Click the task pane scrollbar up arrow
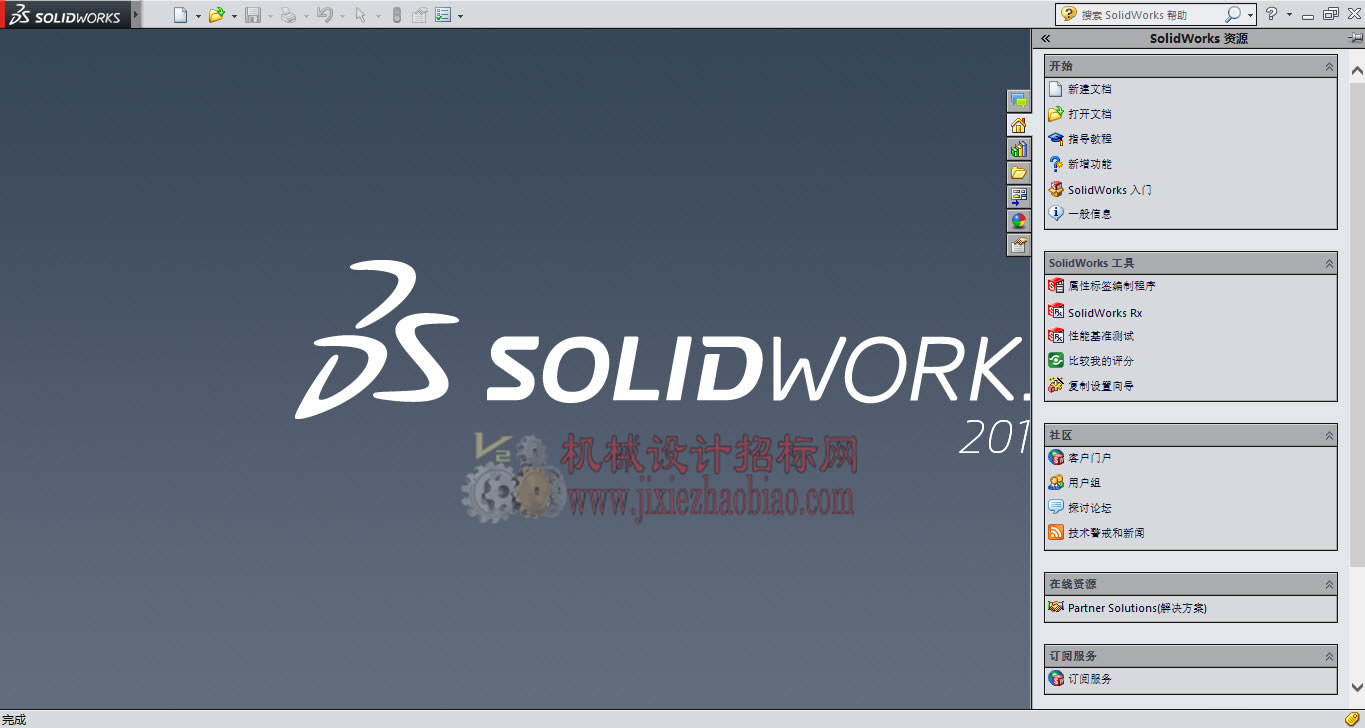Viewport: 1365px width, 728px height. (x=1357, y=71)
